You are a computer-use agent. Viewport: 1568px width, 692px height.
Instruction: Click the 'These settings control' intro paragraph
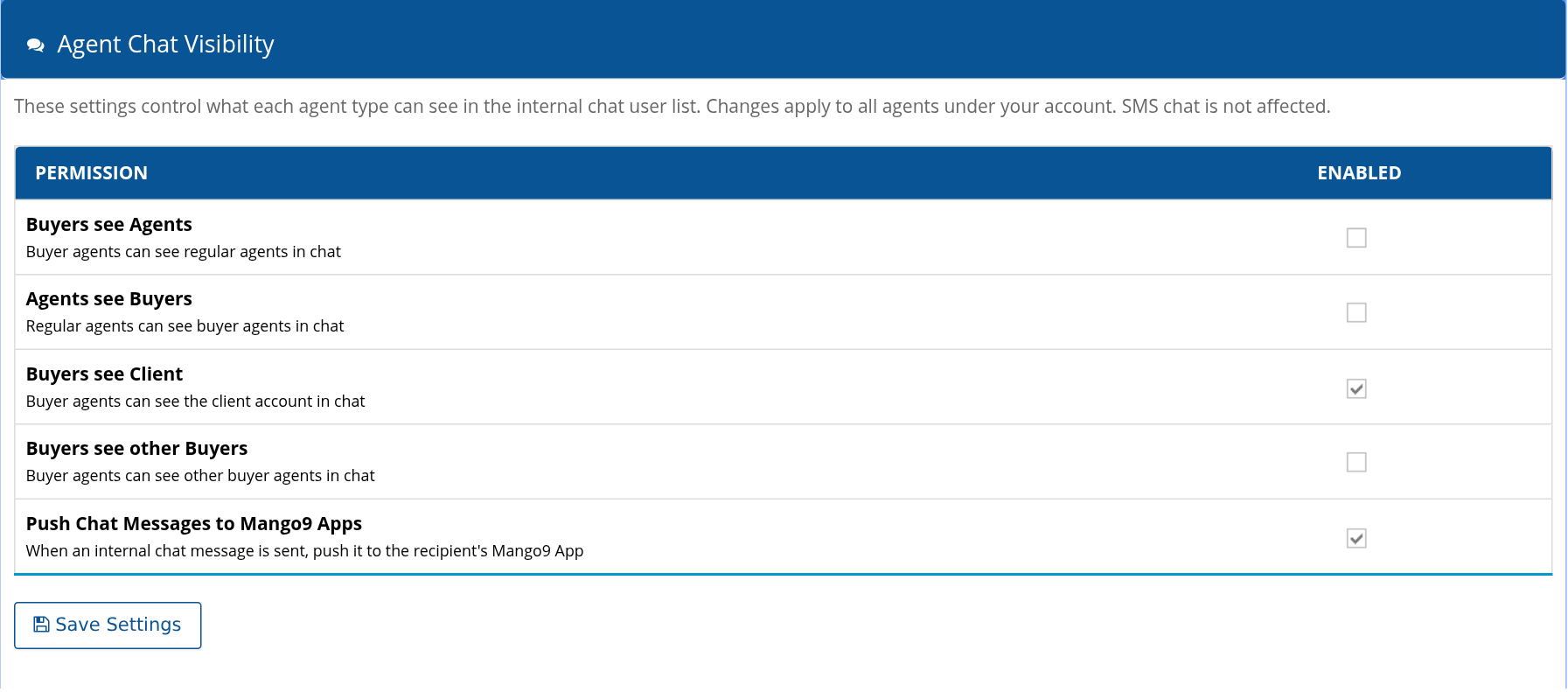click(672, 107)
